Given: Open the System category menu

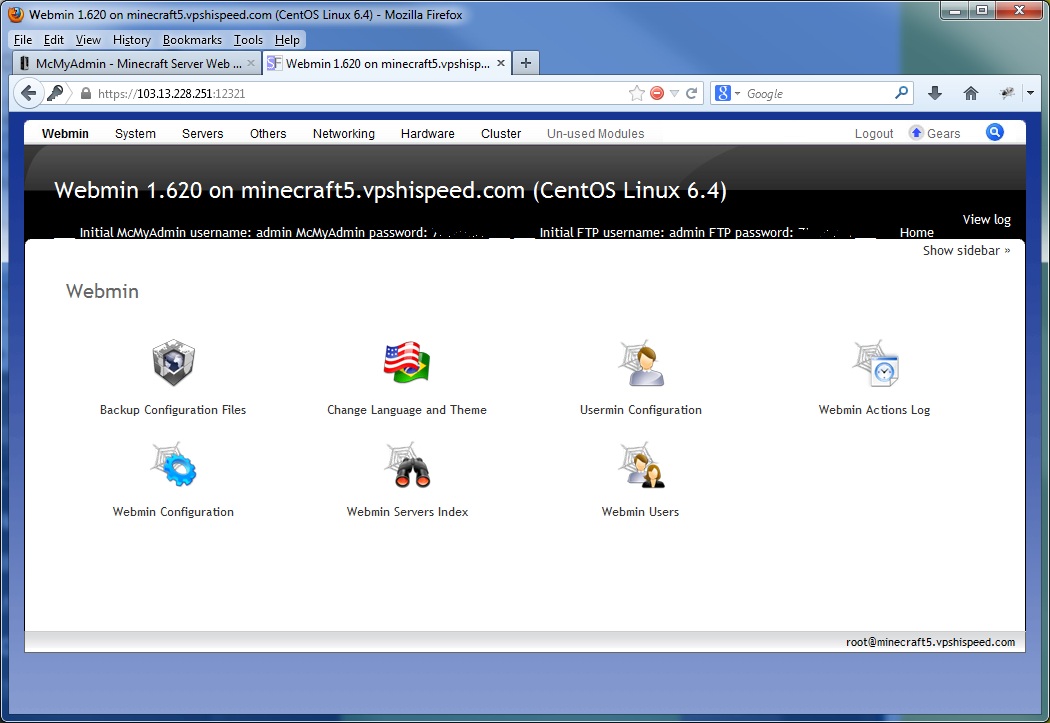Looking at the screenshot, I should (135, 133).
